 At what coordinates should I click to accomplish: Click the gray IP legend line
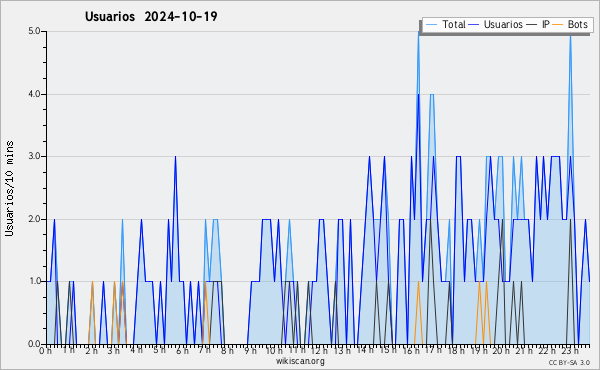tap(532, 25)
